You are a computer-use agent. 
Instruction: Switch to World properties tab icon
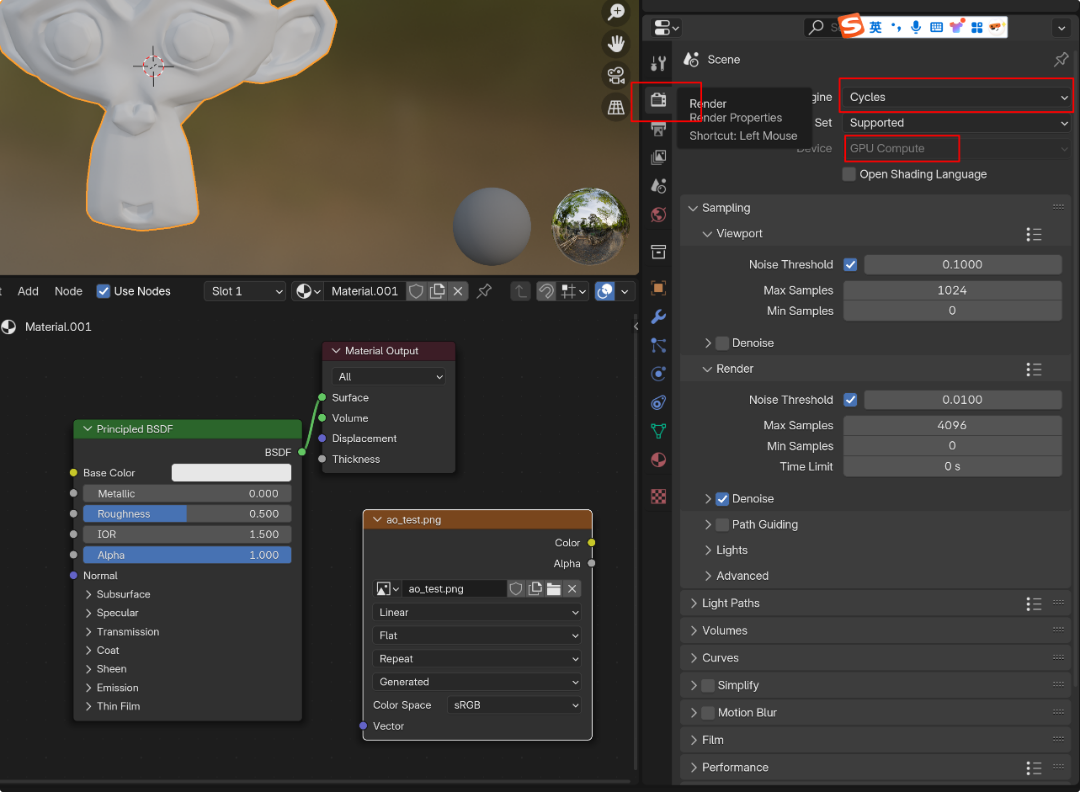658,215
